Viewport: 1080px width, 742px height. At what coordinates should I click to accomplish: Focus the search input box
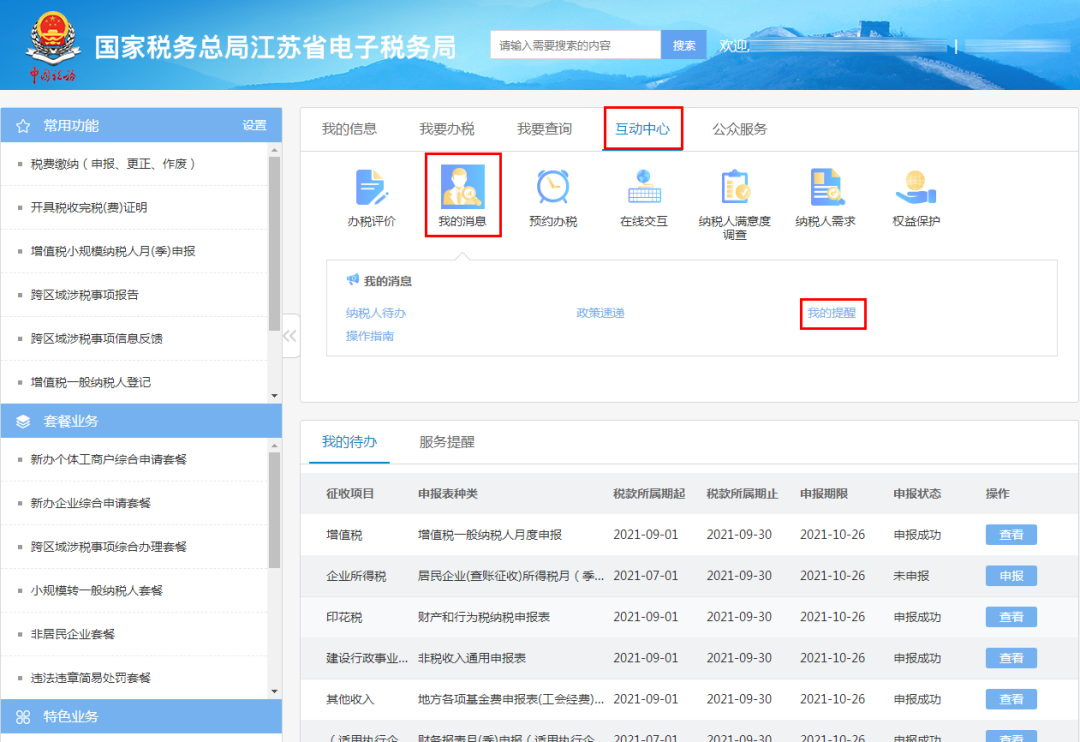coord(576,45)
